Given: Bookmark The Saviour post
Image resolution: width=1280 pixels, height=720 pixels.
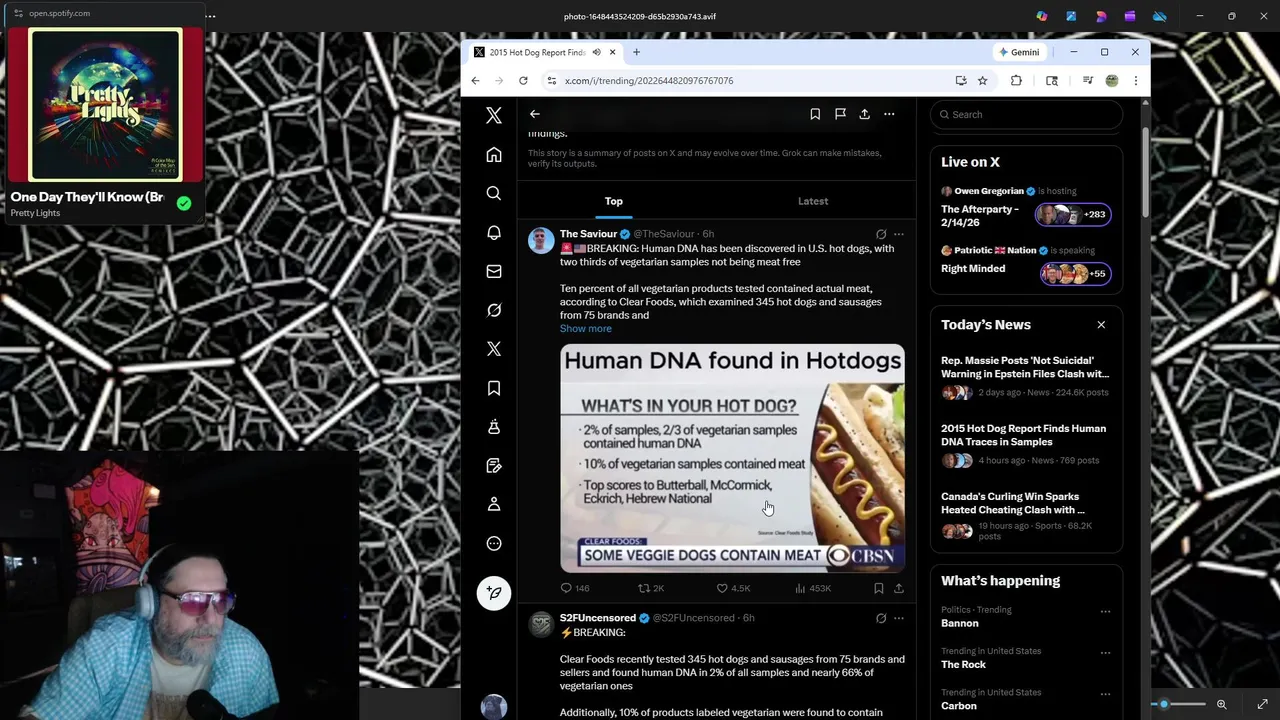Looking at the screenshot, I should 878,588.
